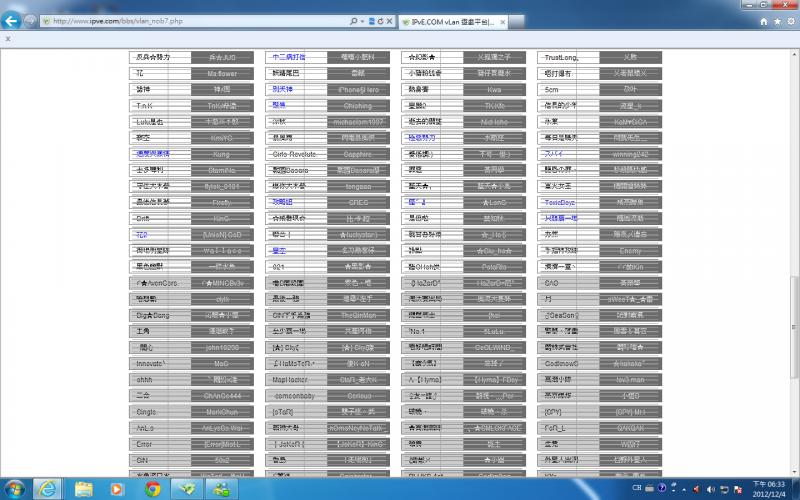
Task: Open the browser Home icon
Action: (764, 21)
